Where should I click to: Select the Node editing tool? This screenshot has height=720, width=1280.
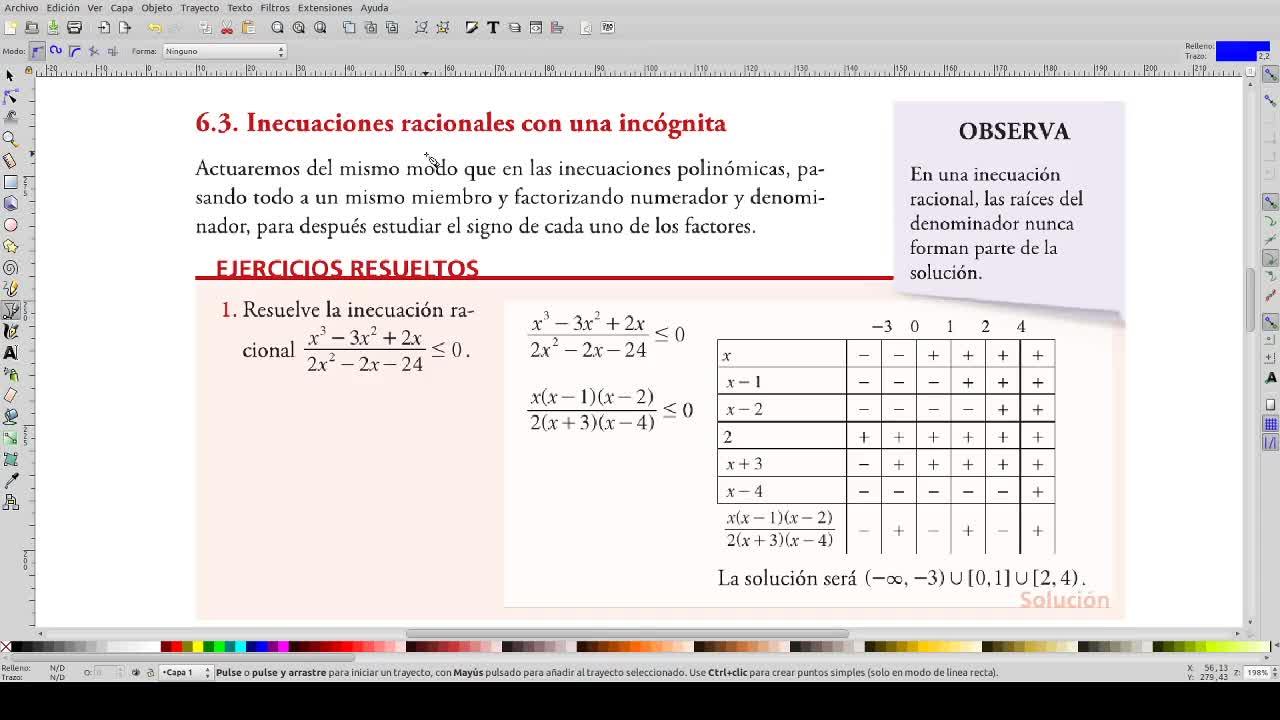pos(10,96)
